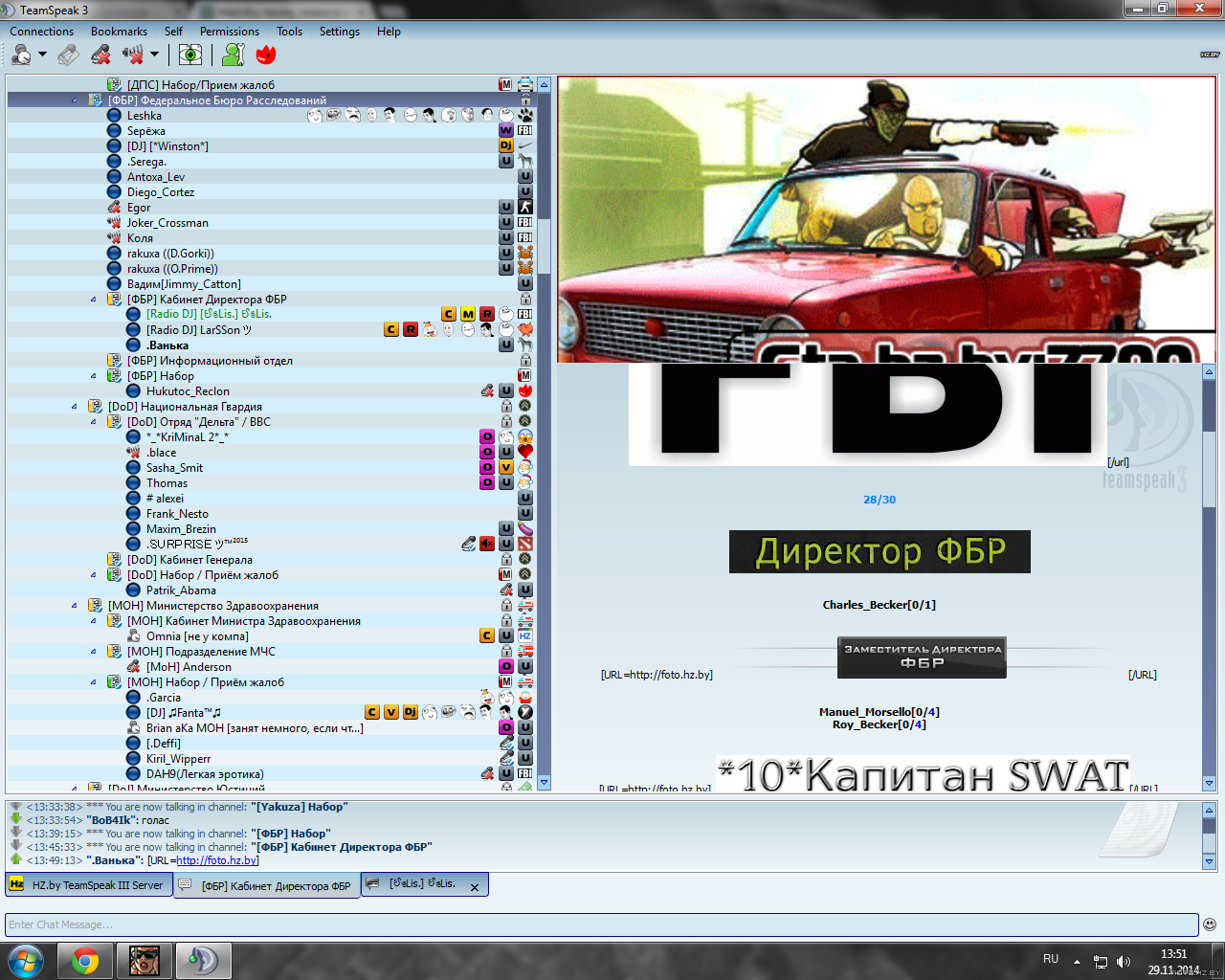Image resolution: width=1225 pixels, height=980 pixels.
Task: Click the channel tree scroll up arrow
Action: coord(544,84)
